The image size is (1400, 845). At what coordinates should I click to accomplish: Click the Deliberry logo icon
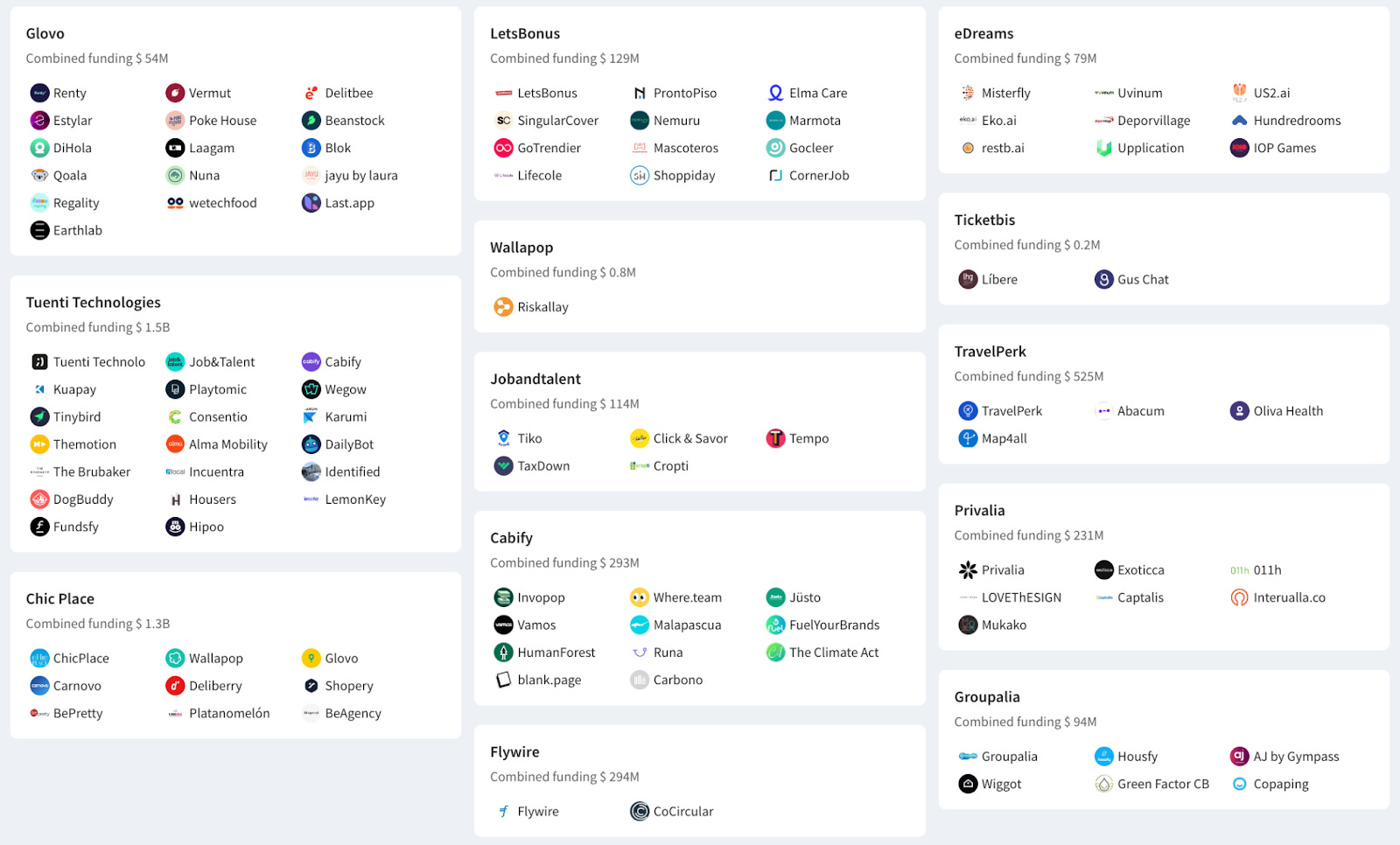pyautogui.click(x=175, y=686)
